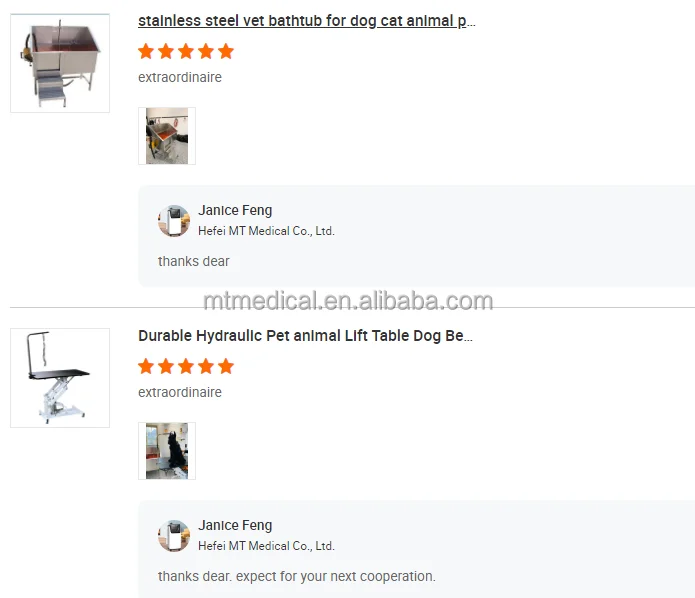
Task: Click the third star of the lift table rating
Action: tap(186, 367)
